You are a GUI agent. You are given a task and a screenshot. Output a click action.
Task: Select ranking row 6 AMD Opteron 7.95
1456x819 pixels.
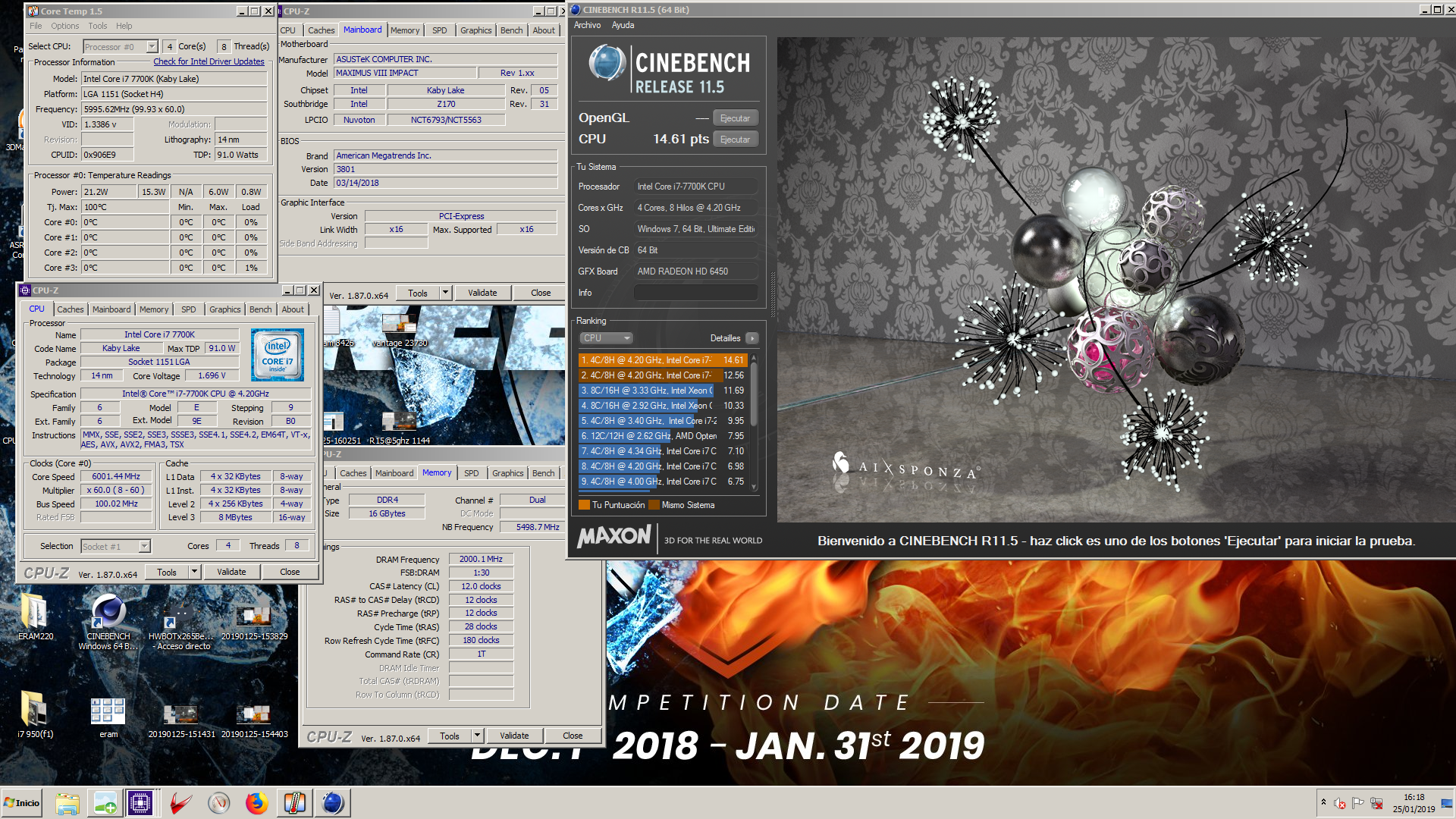[x=663, y=436]
